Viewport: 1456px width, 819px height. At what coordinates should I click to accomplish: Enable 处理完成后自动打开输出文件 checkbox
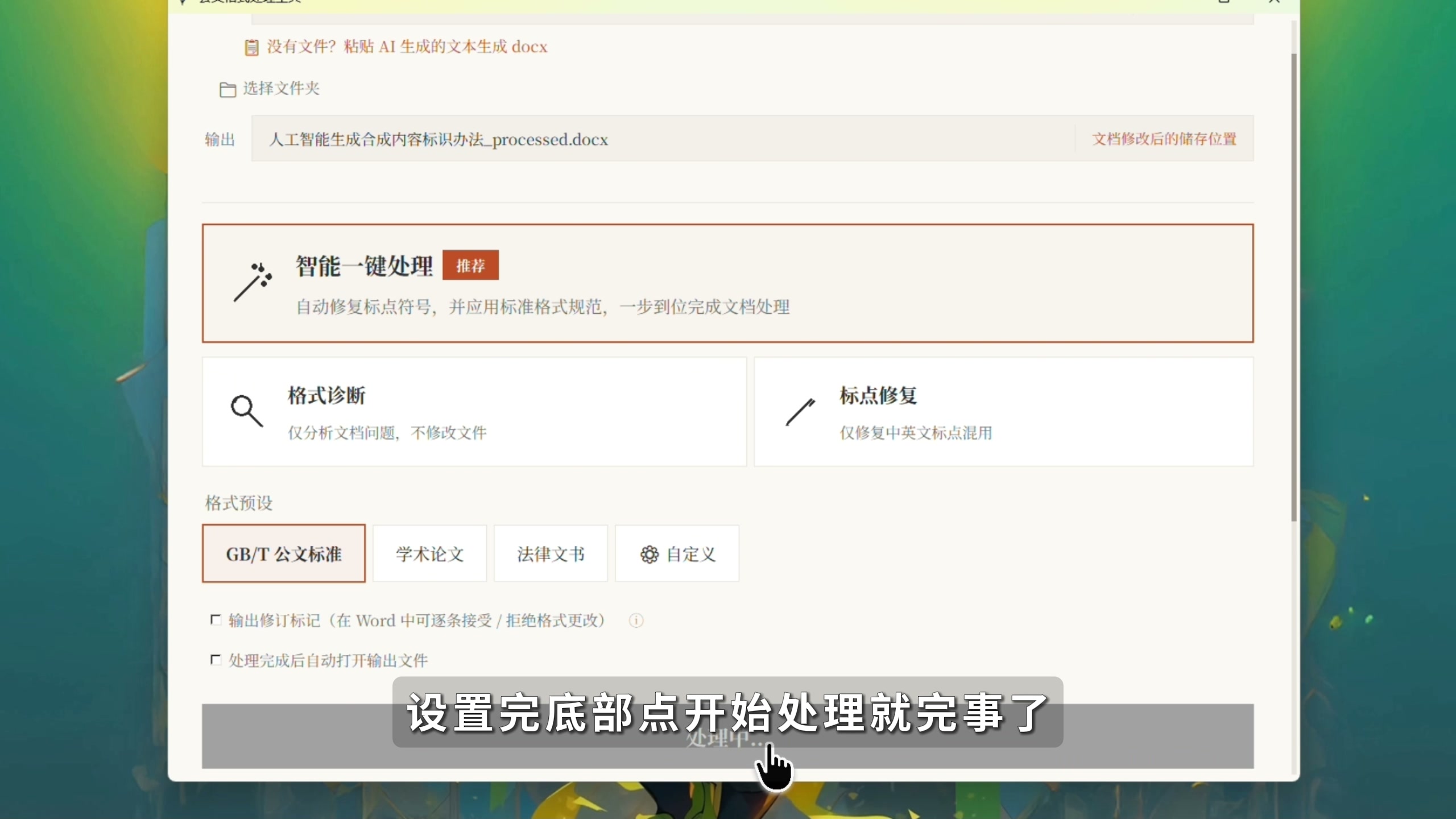point(216,660)
